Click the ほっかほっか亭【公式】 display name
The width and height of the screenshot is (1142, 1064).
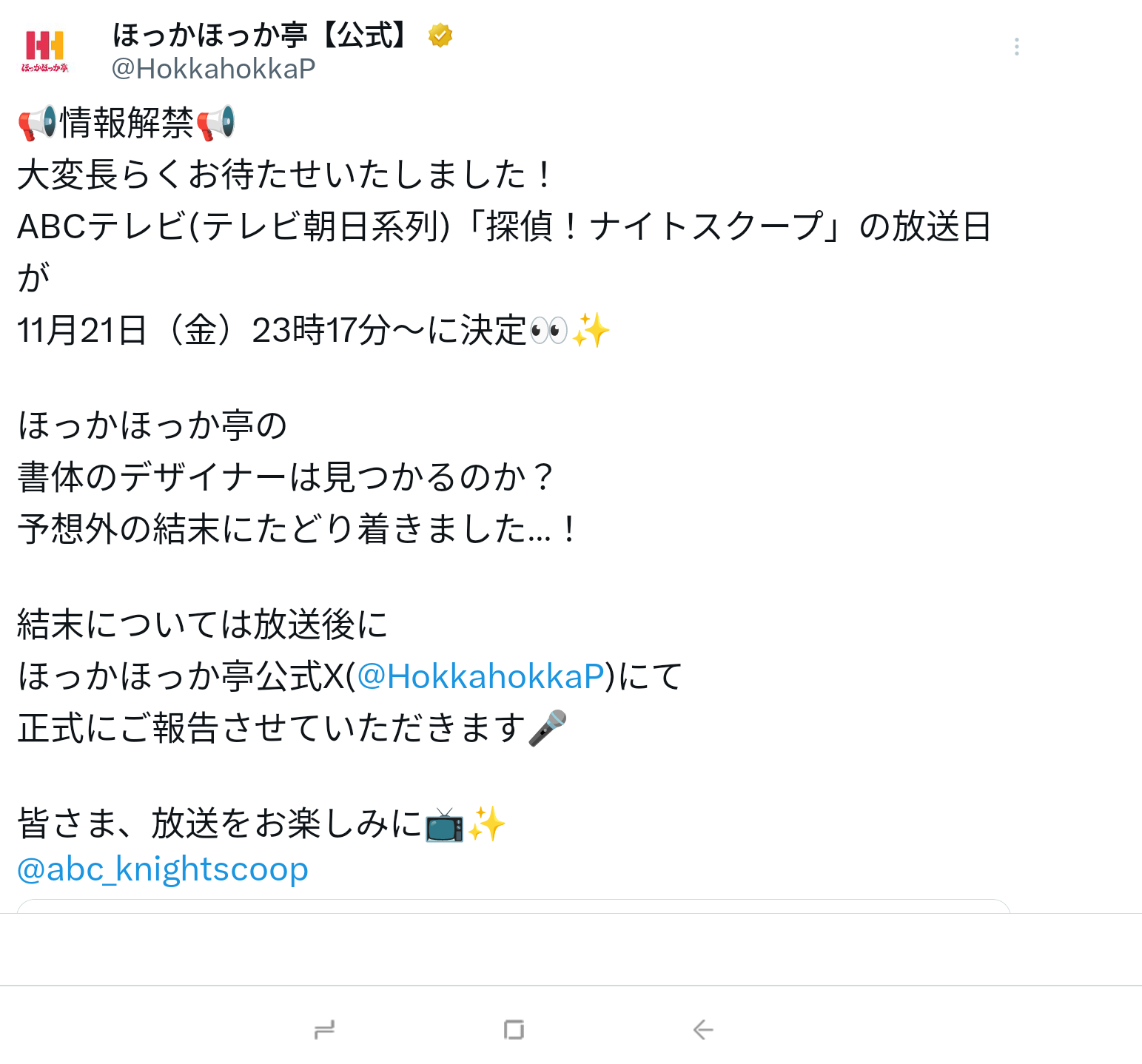point(261,35)
